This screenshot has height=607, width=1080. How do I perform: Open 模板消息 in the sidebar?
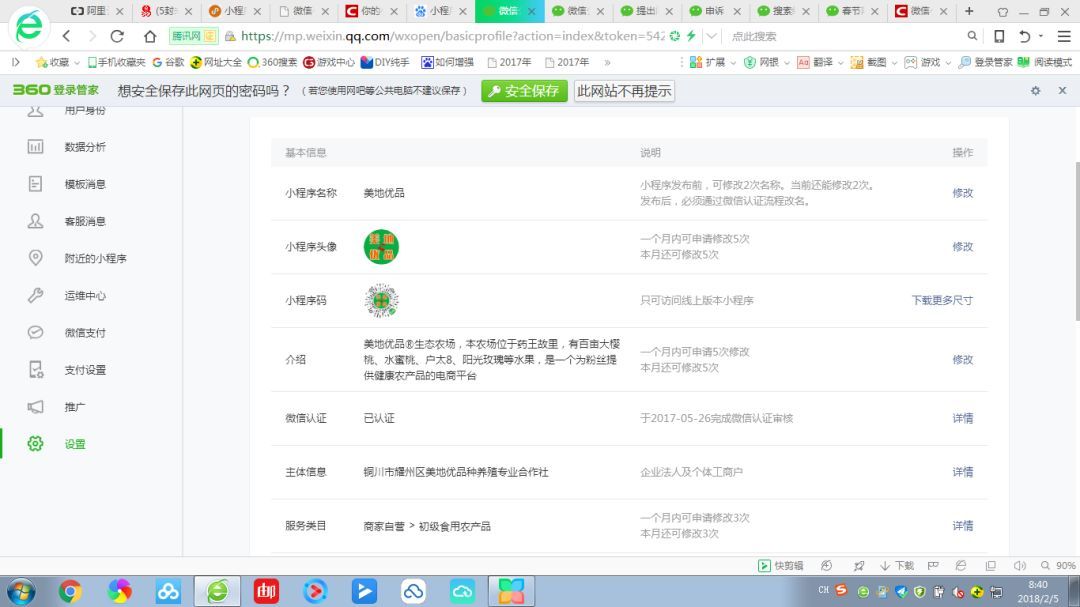point(85,184)
